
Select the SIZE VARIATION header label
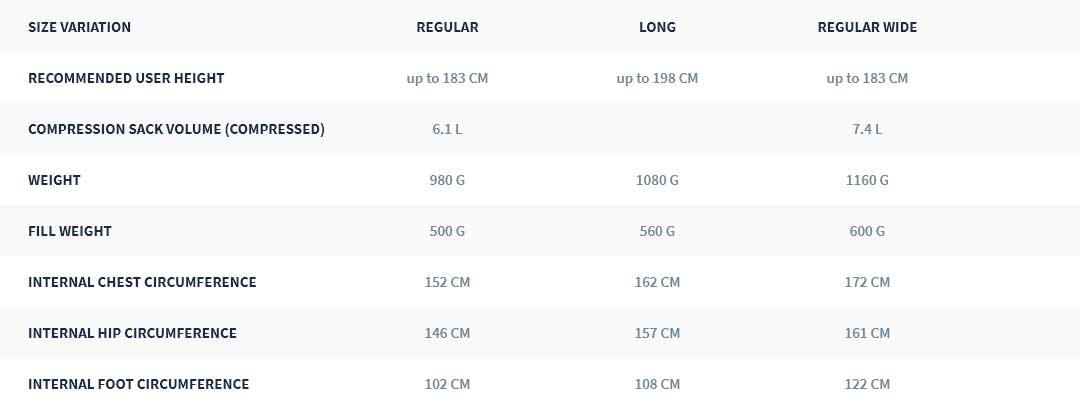click(79, 28)
